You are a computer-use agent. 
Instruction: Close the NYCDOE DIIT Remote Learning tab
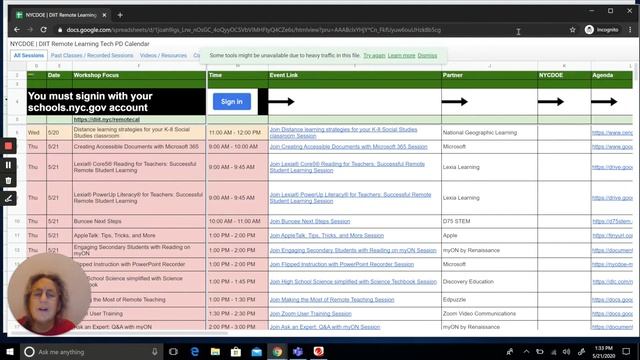pos(104,15)
